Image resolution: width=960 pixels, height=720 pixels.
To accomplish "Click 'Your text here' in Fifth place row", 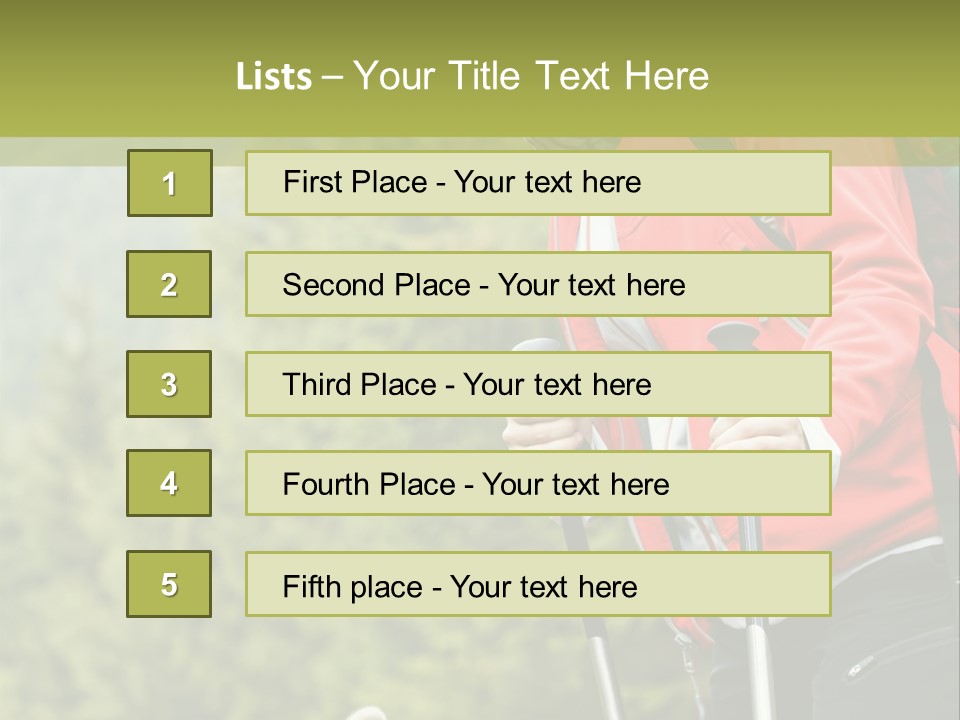I will coord(544,586).
